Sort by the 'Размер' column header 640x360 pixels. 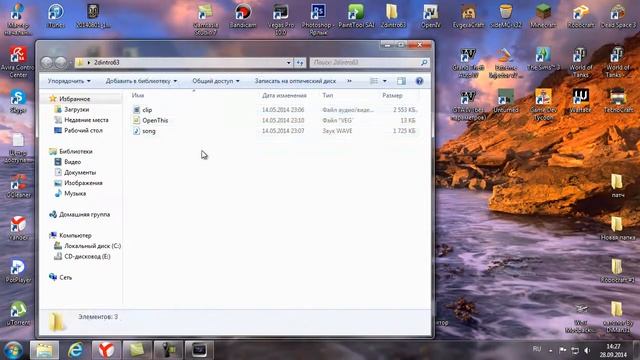click(392, 95)
